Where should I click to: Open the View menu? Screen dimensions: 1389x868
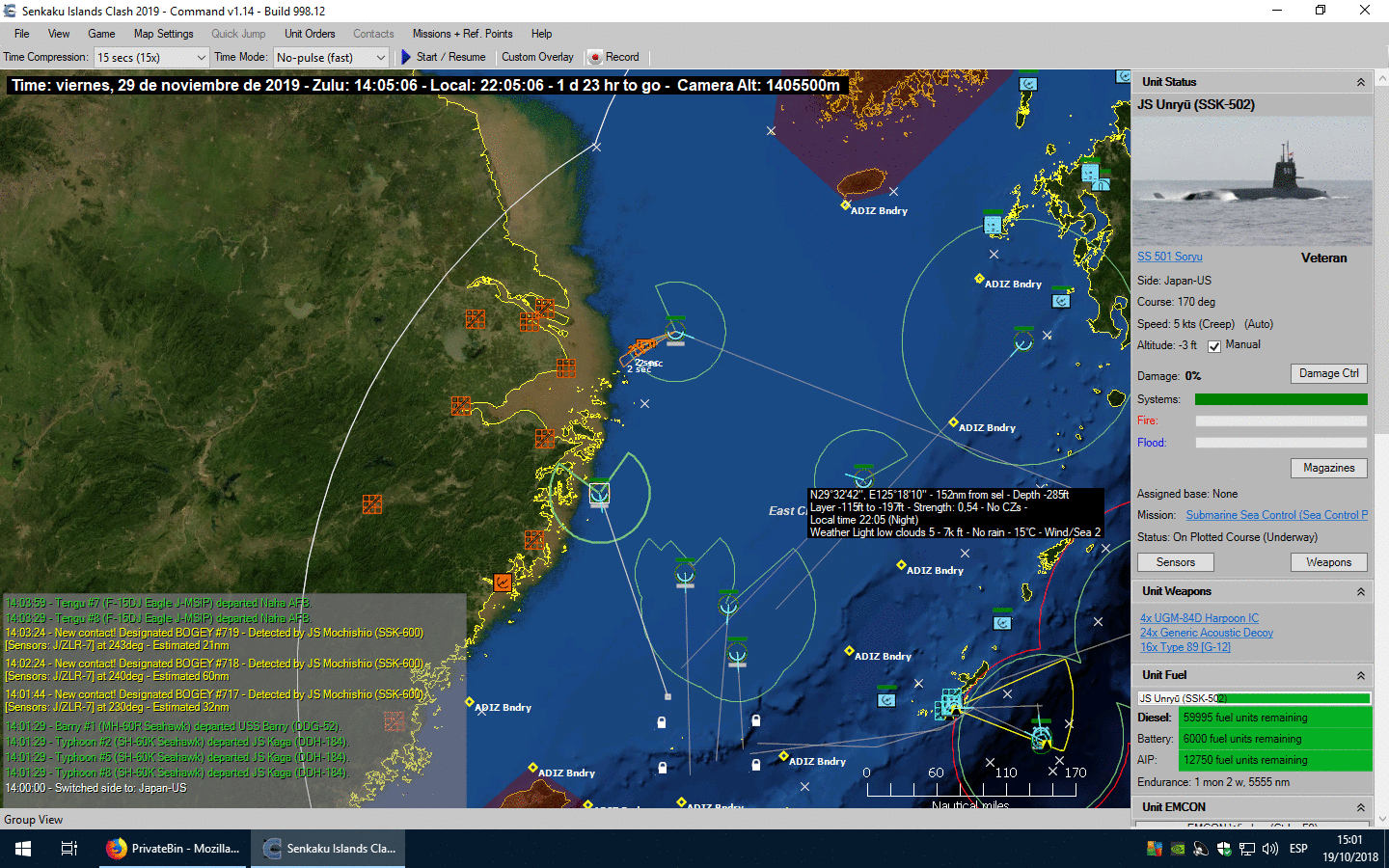pos(59,34)
